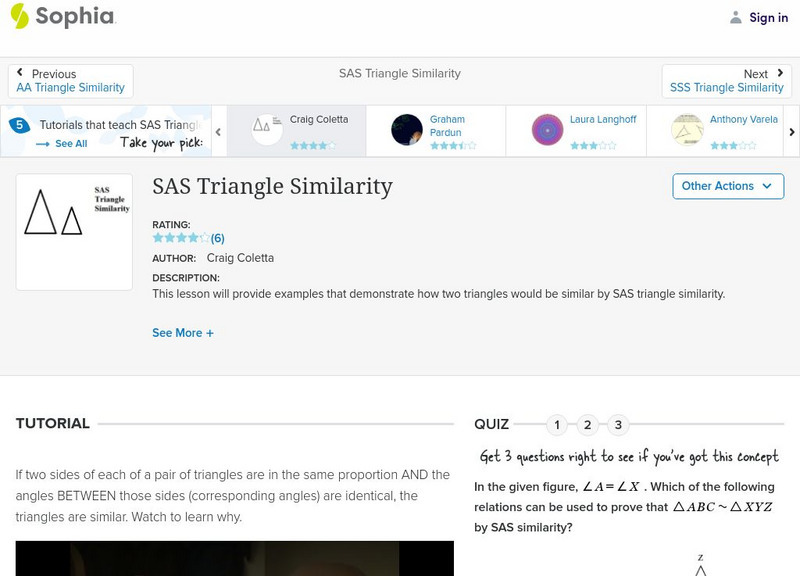Open Previous AA Triangle Similarity lesson
Viewport: 800px width, 576px height.
click(70, 81)
